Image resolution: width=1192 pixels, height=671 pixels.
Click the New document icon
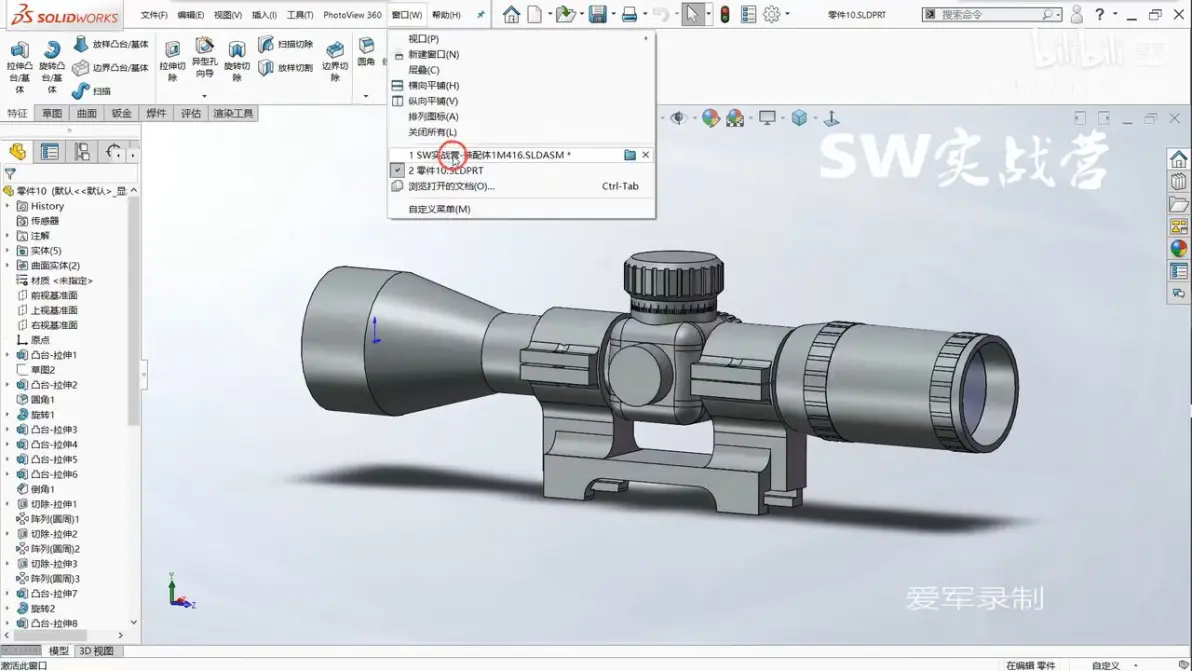point(534,14)
